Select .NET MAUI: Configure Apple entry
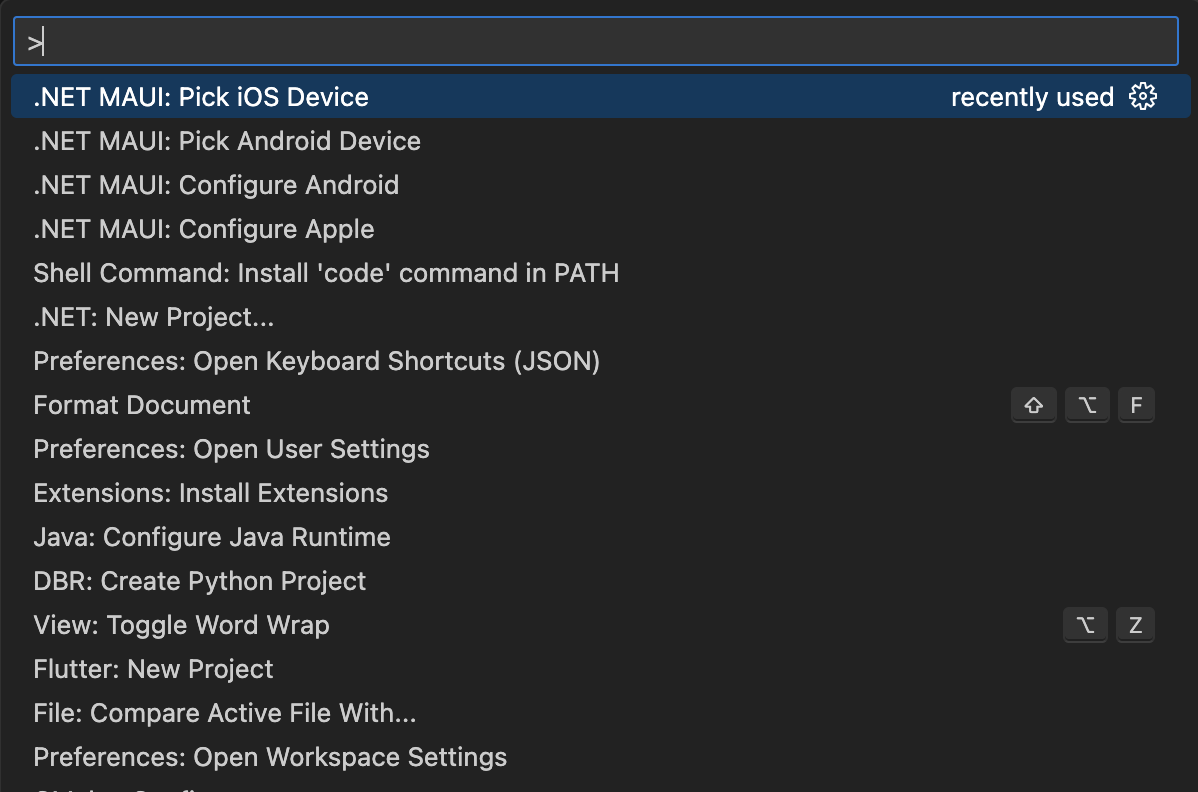 click(204, 229)
